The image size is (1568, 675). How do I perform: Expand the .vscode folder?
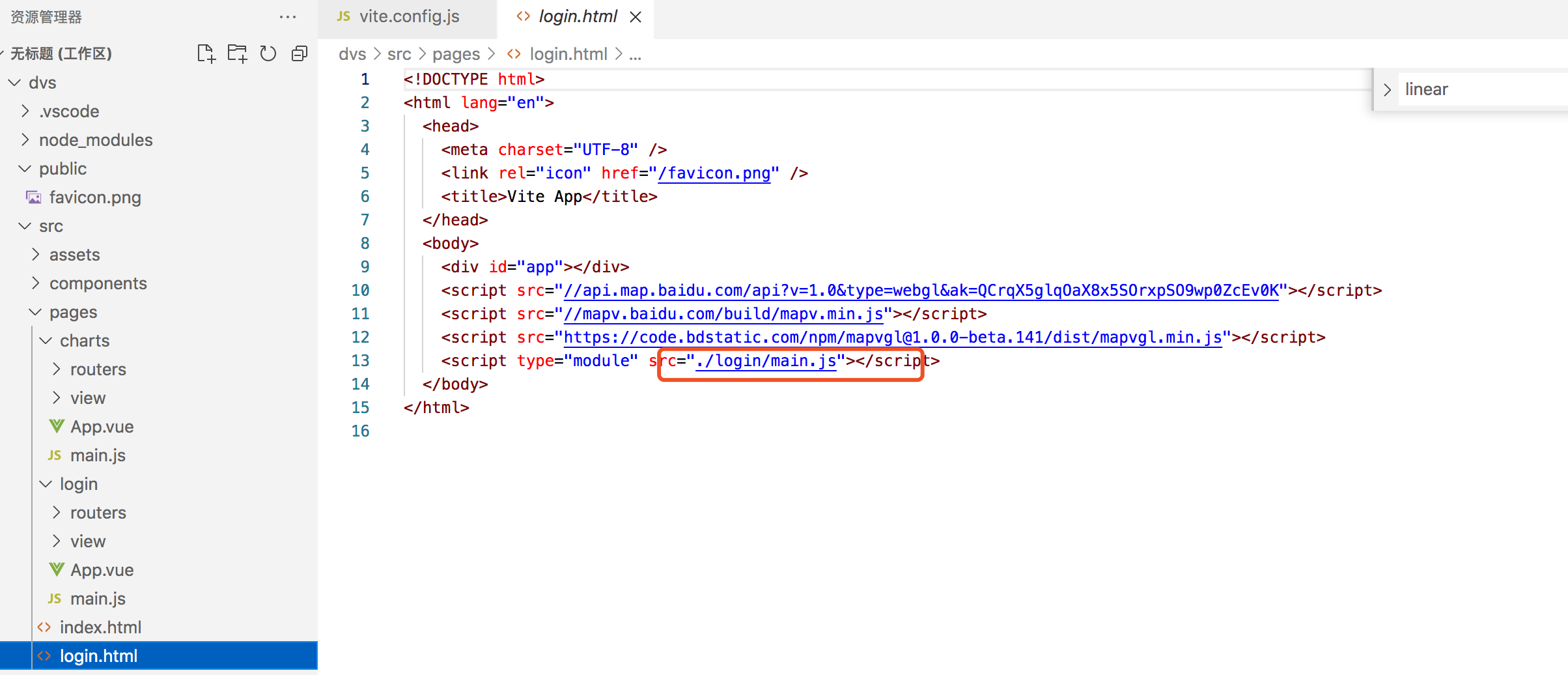25,111
